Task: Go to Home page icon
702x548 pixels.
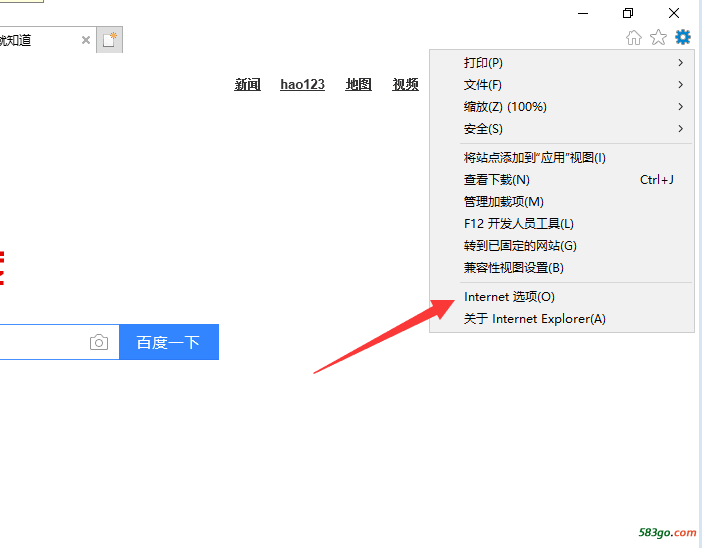Action: 634,38
